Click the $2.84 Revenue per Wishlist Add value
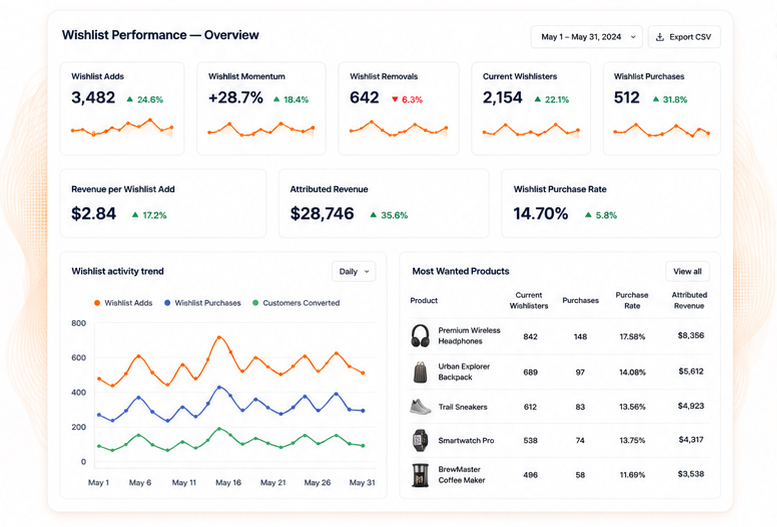The width and height of the screenshot is (777, 527). click(94, 214)
